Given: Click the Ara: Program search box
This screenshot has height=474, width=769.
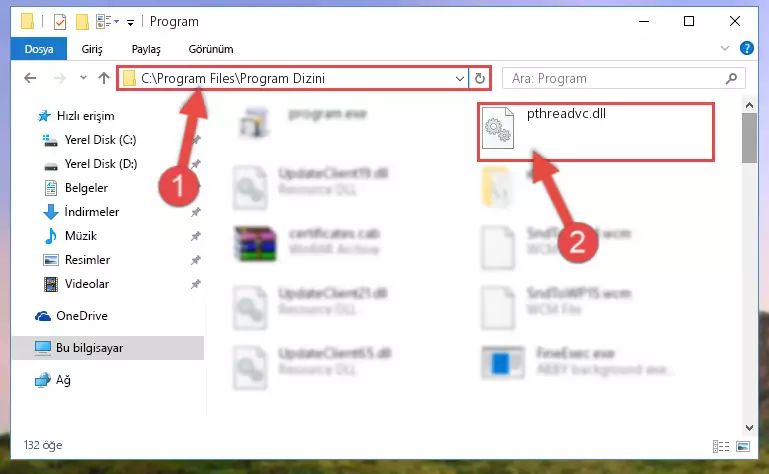Looking at the screenshot, I should click(624, 79).
